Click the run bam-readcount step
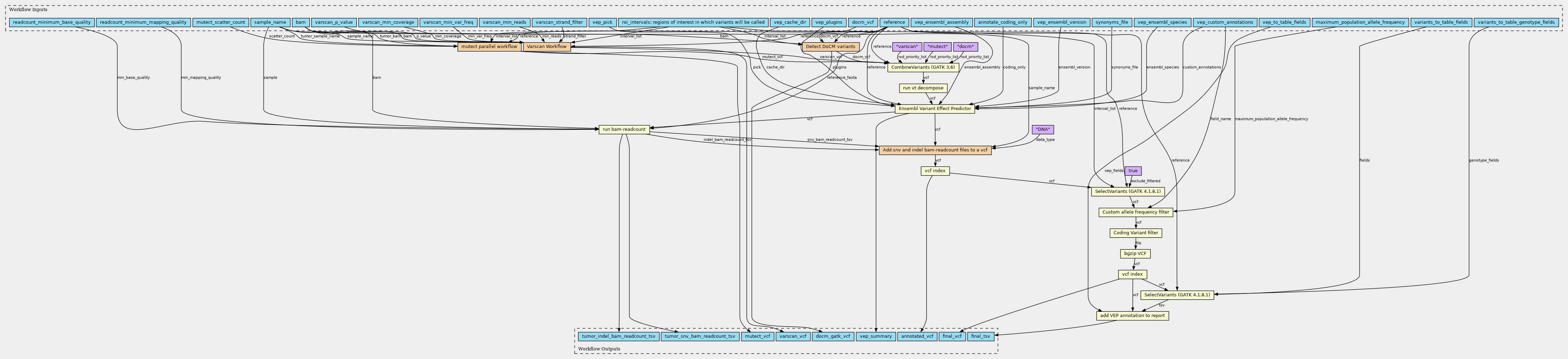 624,130
